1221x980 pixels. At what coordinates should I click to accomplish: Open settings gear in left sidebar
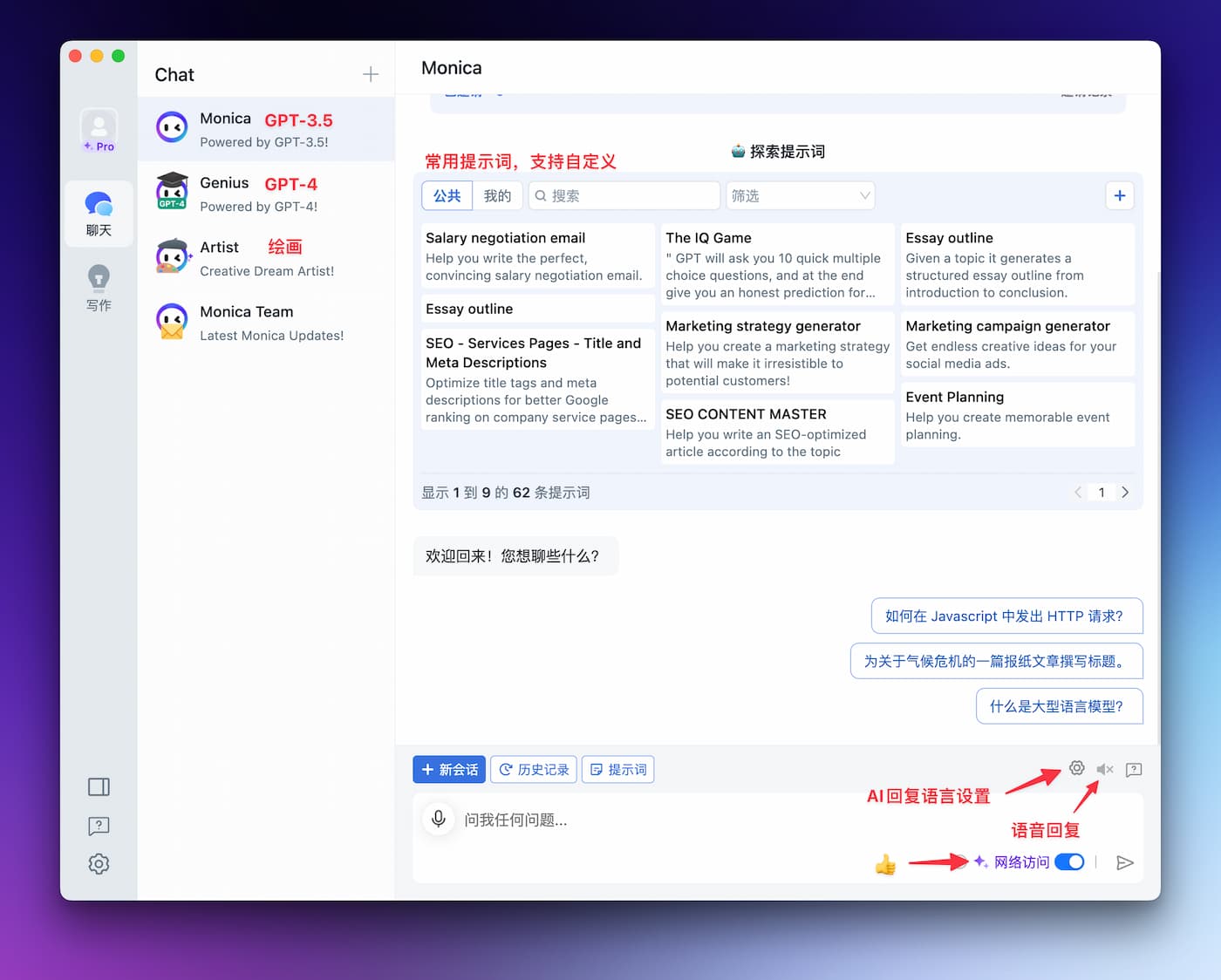tap(99, 864)
